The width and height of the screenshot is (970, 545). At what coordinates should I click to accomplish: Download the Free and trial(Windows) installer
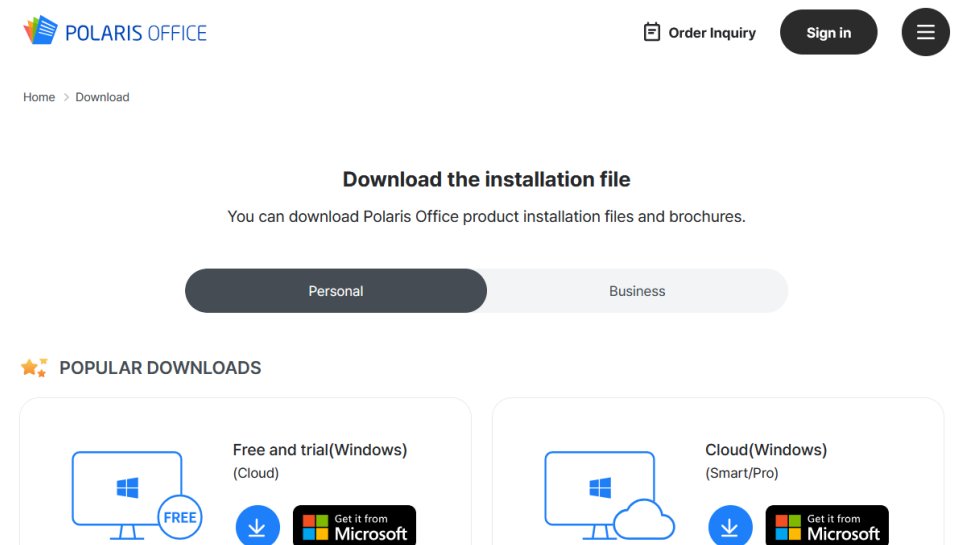(x=257, y=526)
